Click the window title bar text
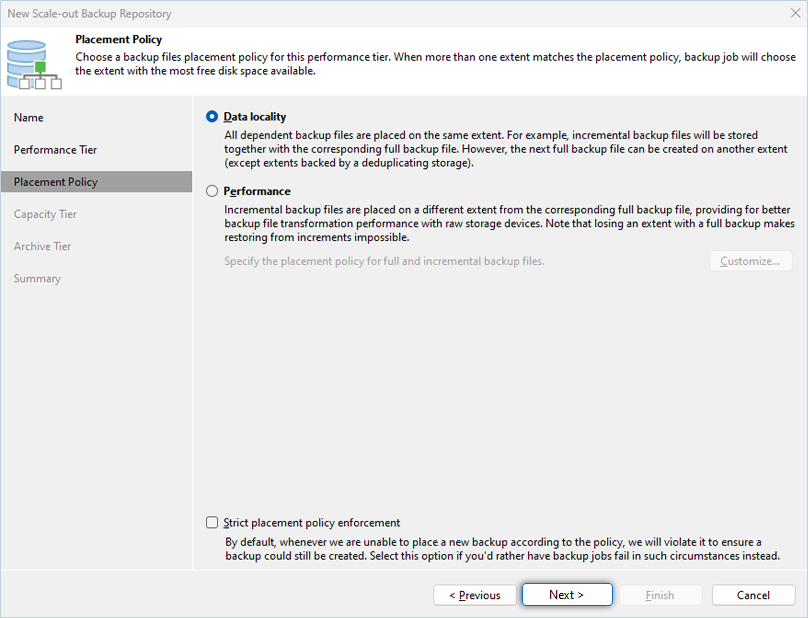This screenshot has width=808, height=618. [89, 14]
